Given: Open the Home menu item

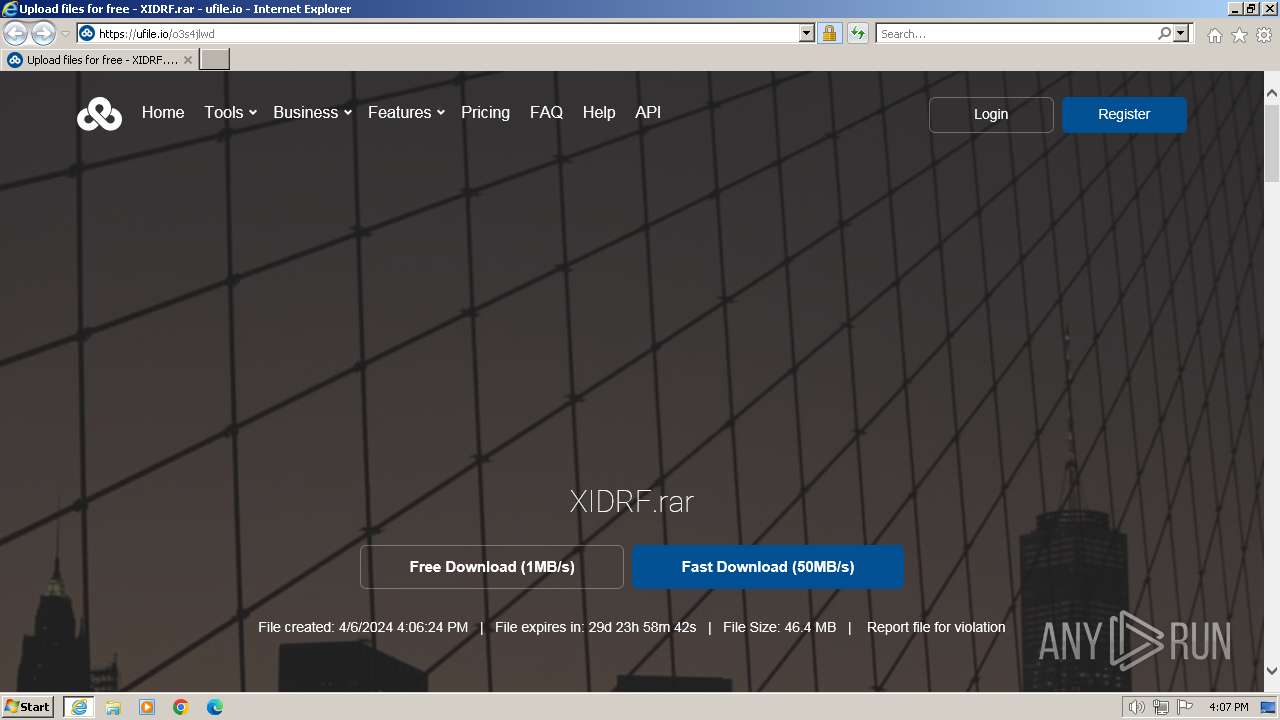Looking at the screenshot, I should tap(163, 113).
